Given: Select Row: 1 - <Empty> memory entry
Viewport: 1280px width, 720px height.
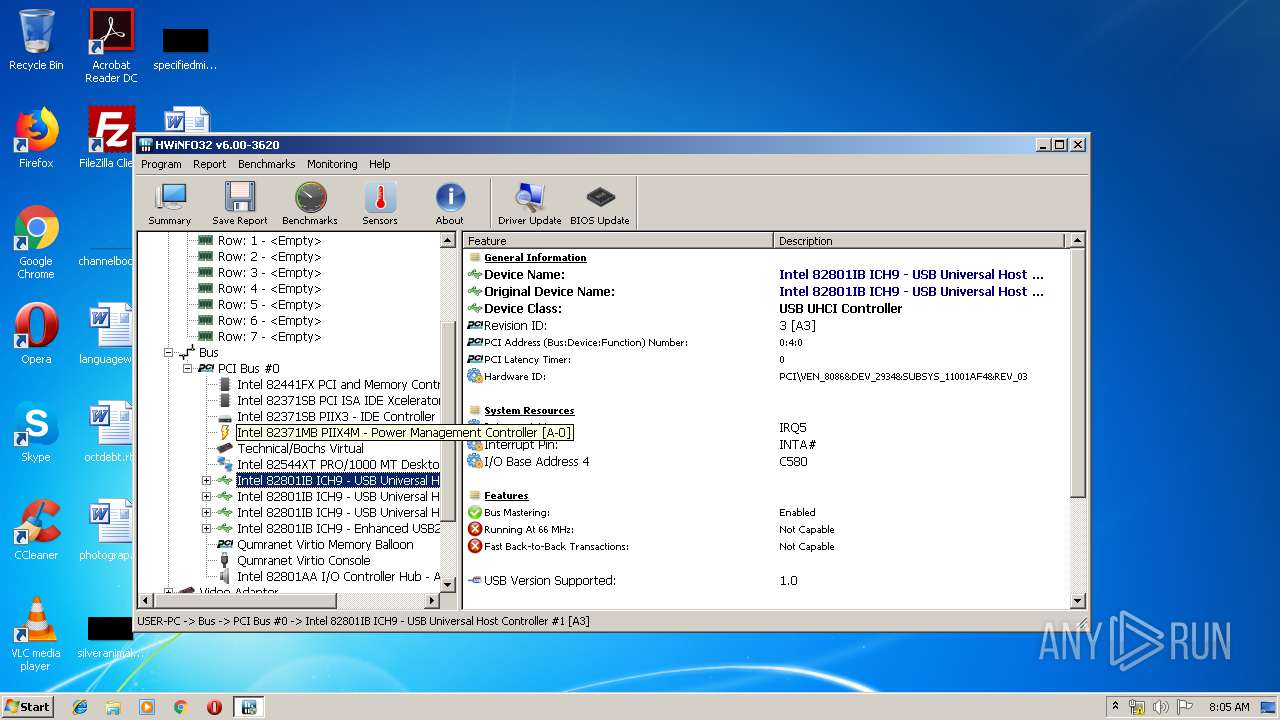Looking at the screenshot, I should [x=269, y=241].
